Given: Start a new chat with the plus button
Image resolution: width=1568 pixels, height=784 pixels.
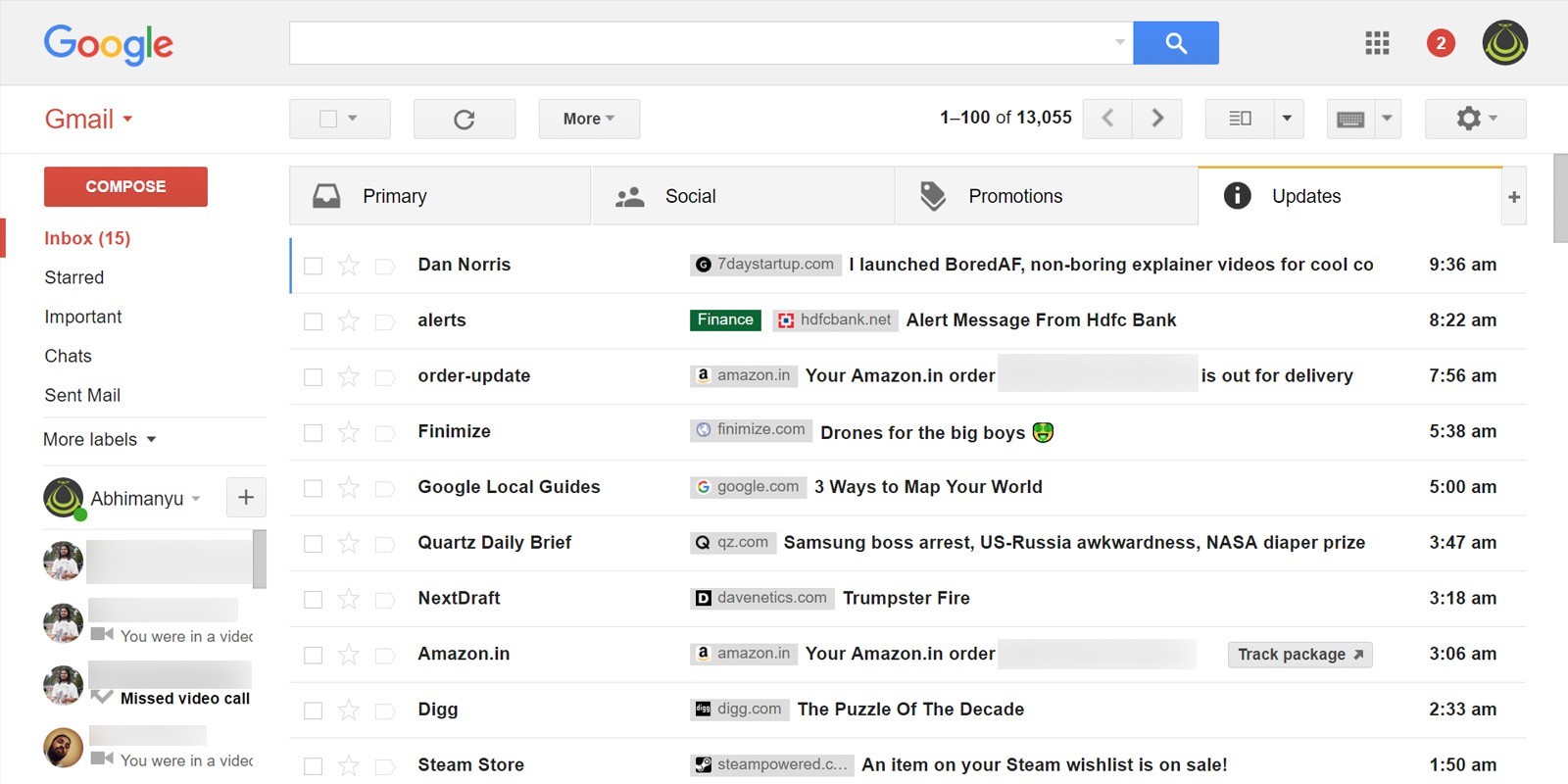Looking at the screenshot, I should [246, 498].
